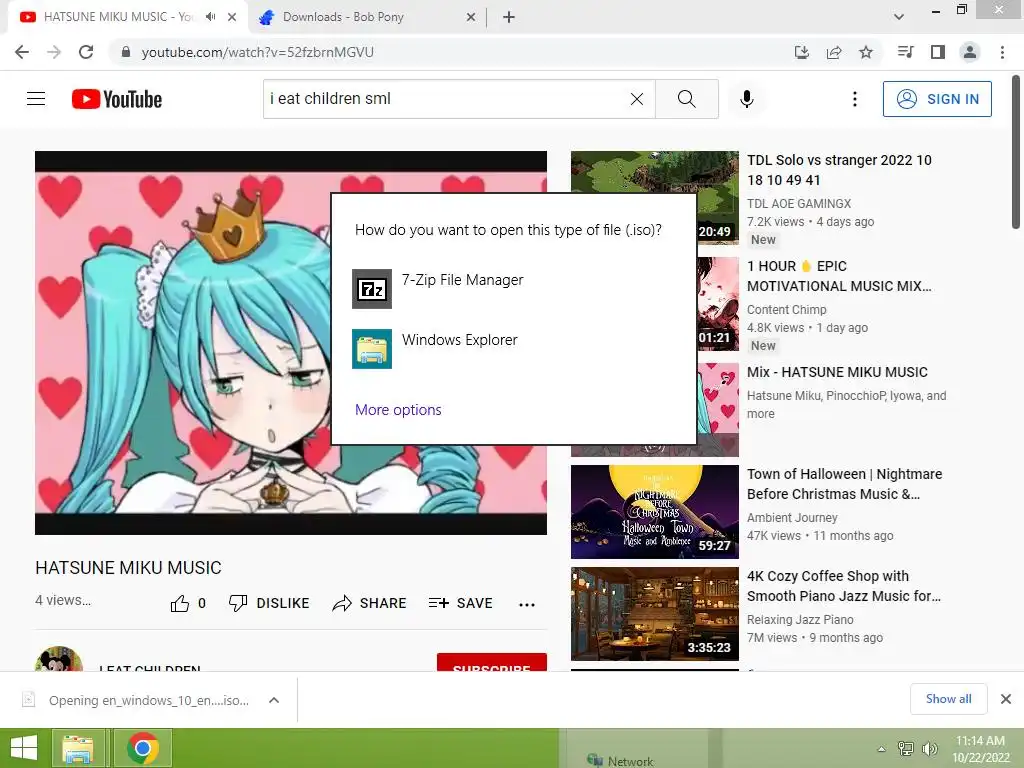Bookmark this page with the star icon
The image size is (1024, 768).
coord(866,52)
